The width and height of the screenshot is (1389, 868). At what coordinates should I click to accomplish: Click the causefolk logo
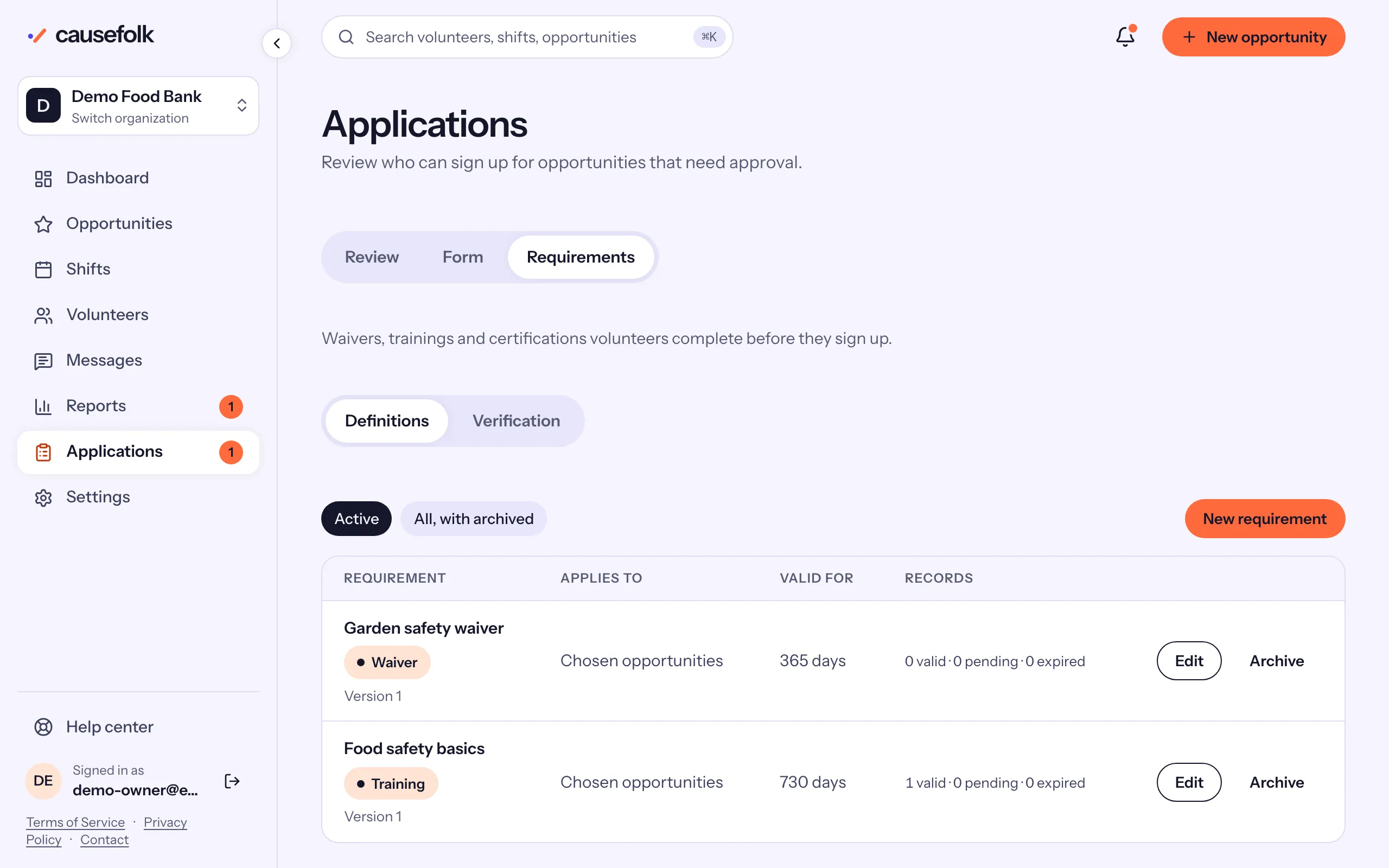(91, 35)
